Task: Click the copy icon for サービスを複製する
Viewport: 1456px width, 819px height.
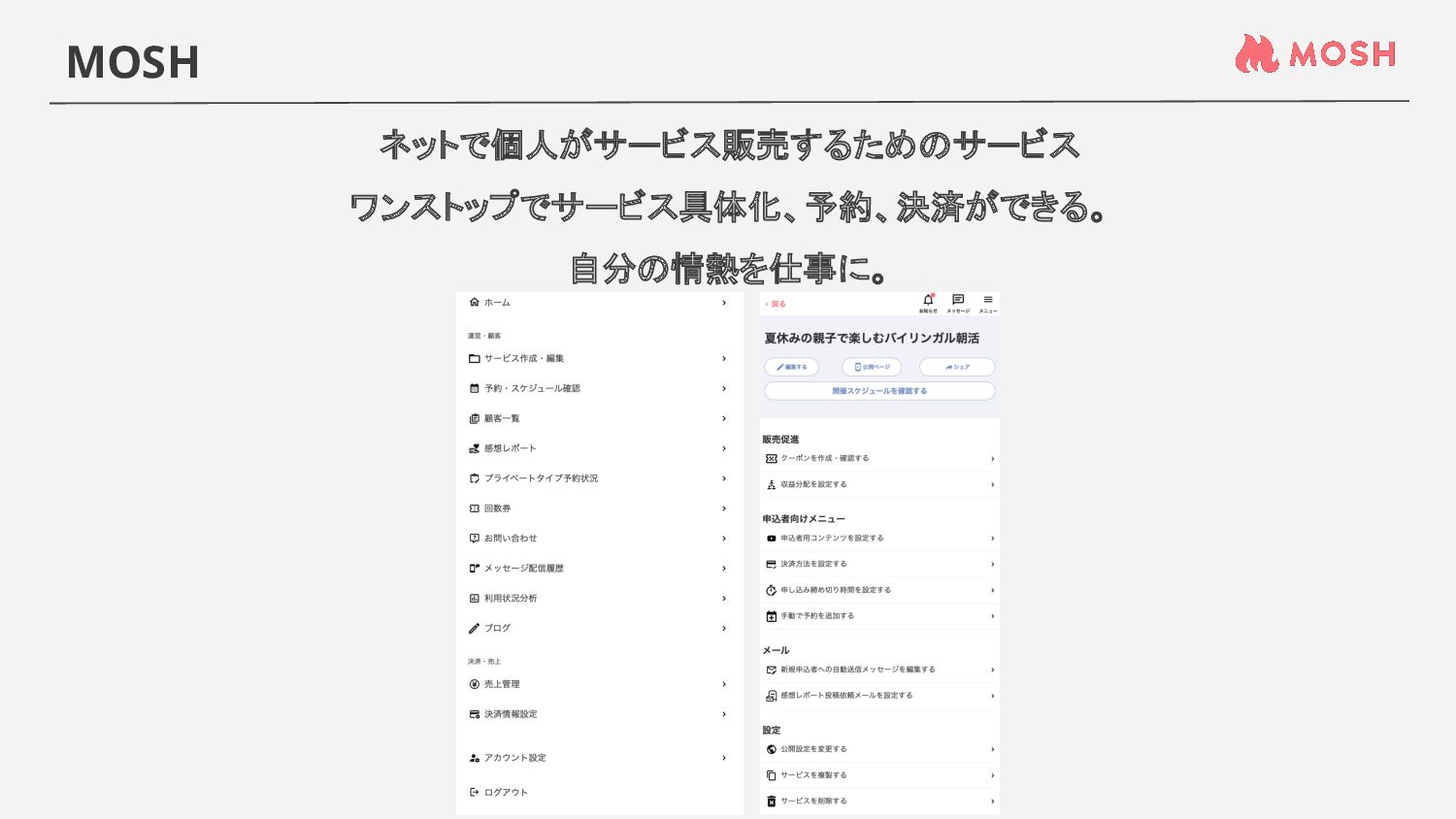Action: click(x=772, y=775)
